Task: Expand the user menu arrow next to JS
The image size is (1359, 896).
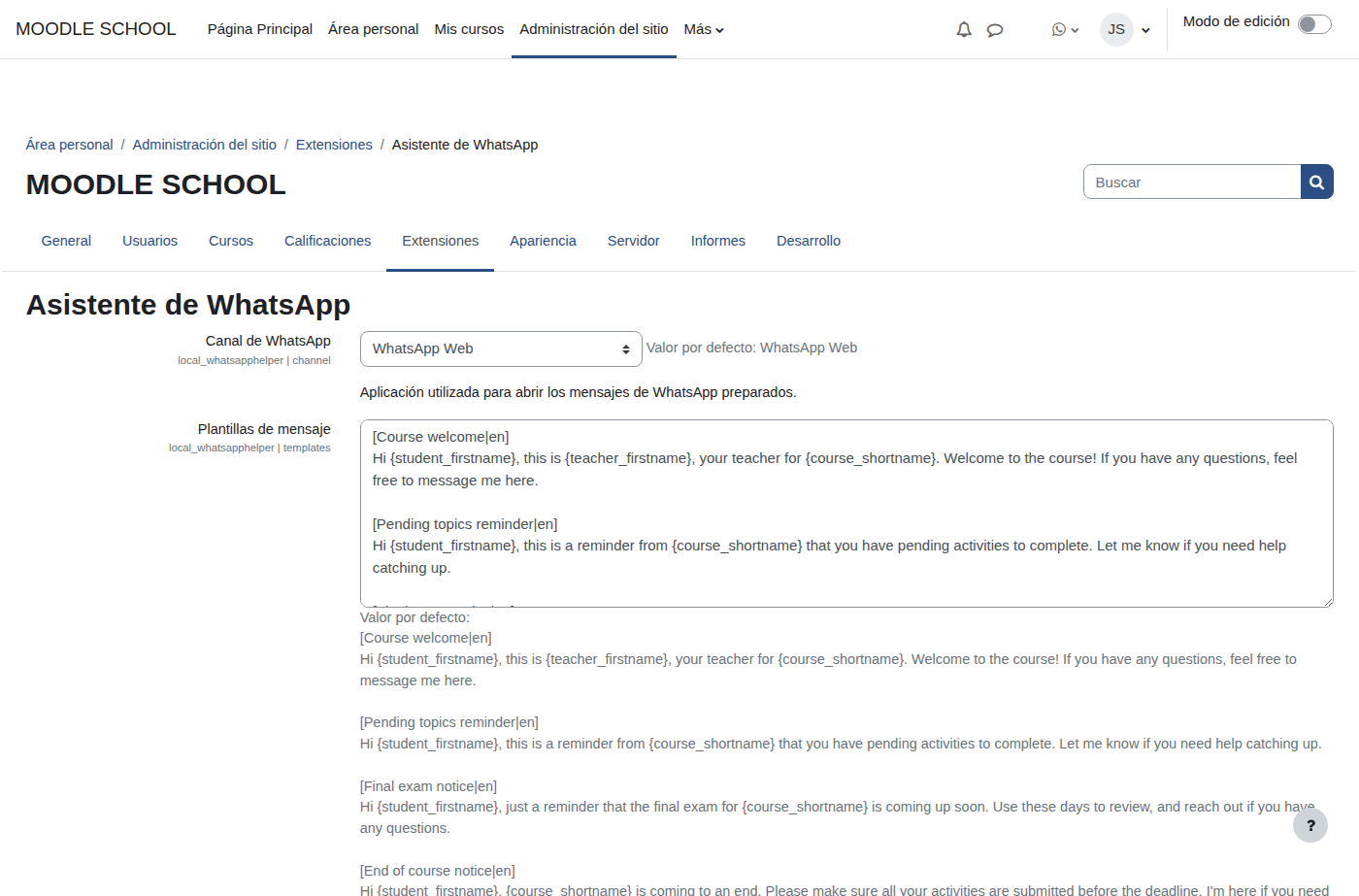Action: click(x=1145, y=30)
